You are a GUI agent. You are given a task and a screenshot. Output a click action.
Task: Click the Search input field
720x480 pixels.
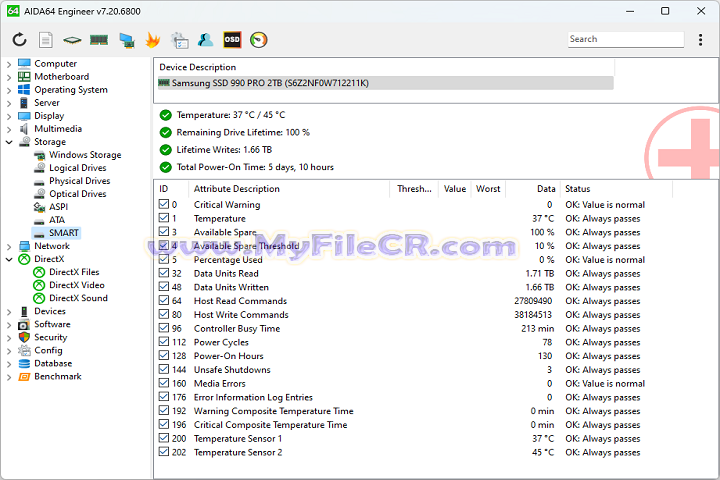[x=625, y=40]
